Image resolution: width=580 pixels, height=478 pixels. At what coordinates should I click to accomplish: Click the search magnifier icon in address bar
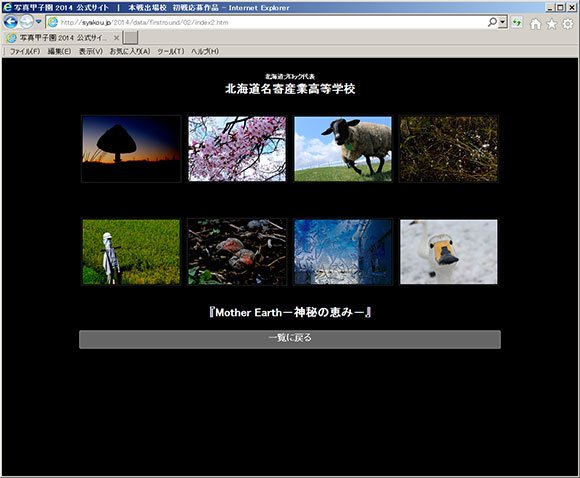pos(492,22)
